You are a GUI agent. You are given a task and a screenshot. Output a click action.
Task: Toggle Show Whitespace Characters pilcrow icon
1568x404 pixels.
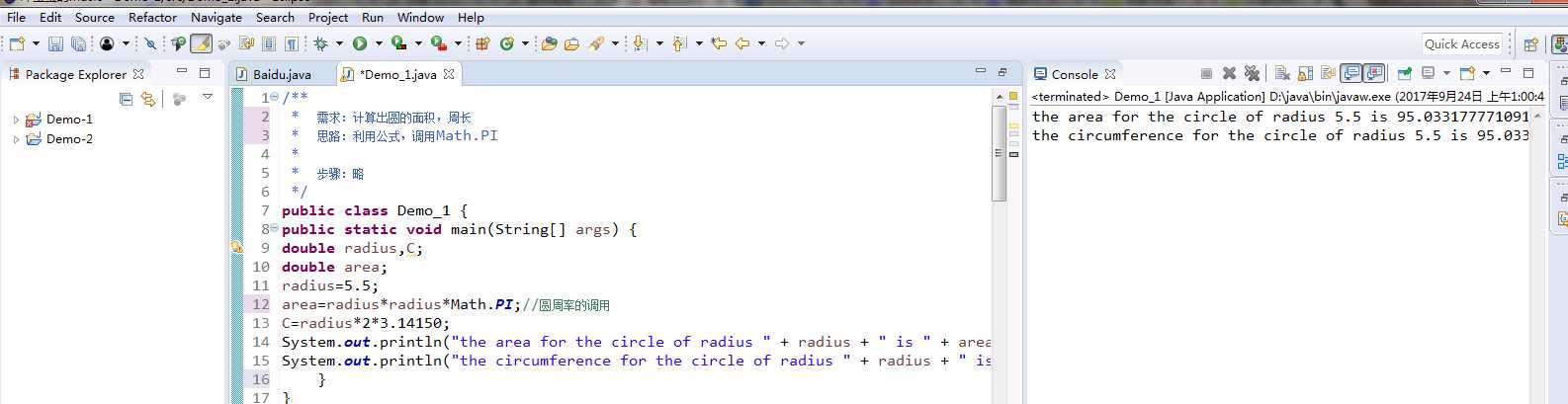click(292, 43)
